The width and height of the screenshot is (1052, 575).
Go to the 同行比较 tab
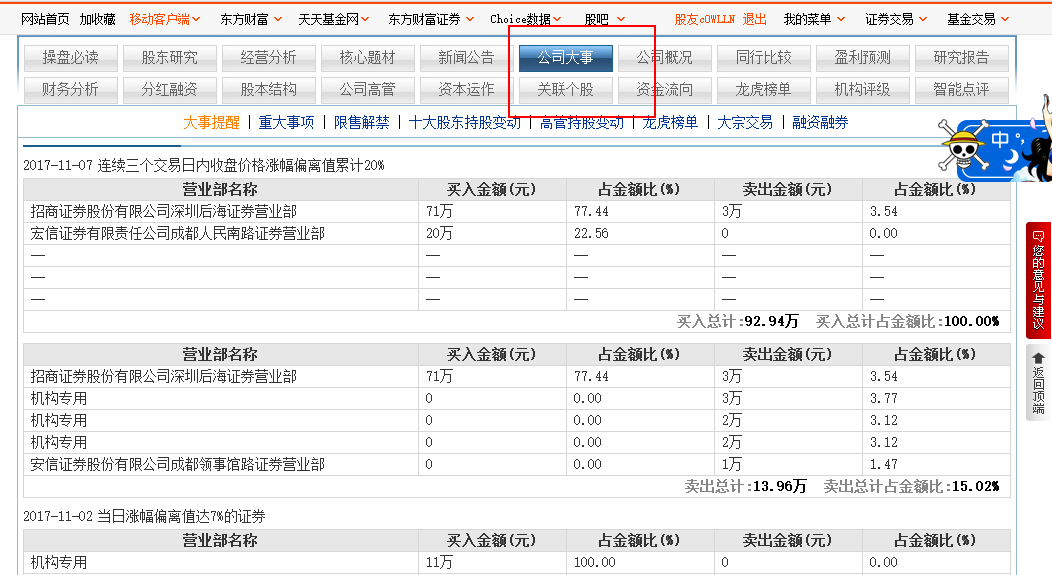pyautogui.click(x=764, y=58)
